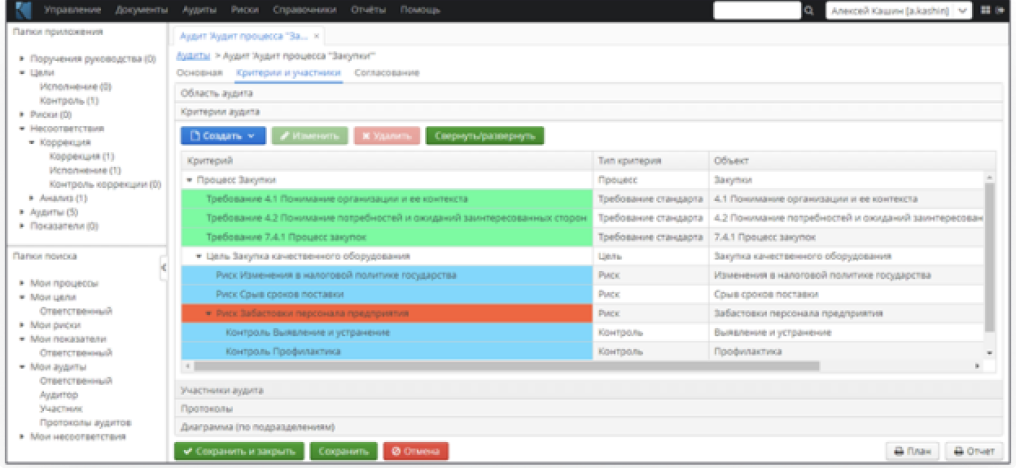
Task: Collapse the Цели folder
Action: click(23, 73)
